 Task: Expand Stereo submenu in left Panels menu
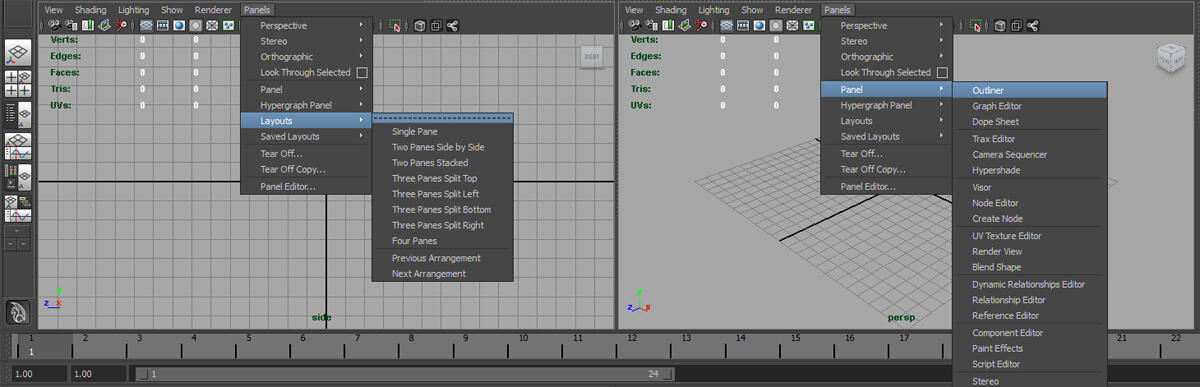click(307, 41)
